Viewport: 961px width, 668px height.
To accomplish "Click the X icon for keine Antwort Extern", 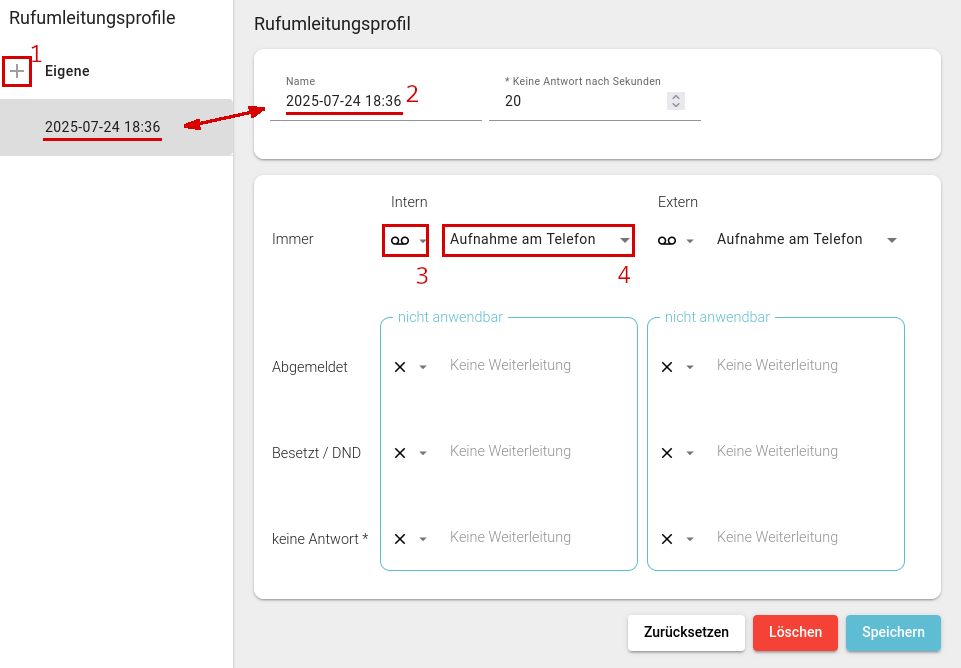I will pyautogui.click(x=667, y=539).
